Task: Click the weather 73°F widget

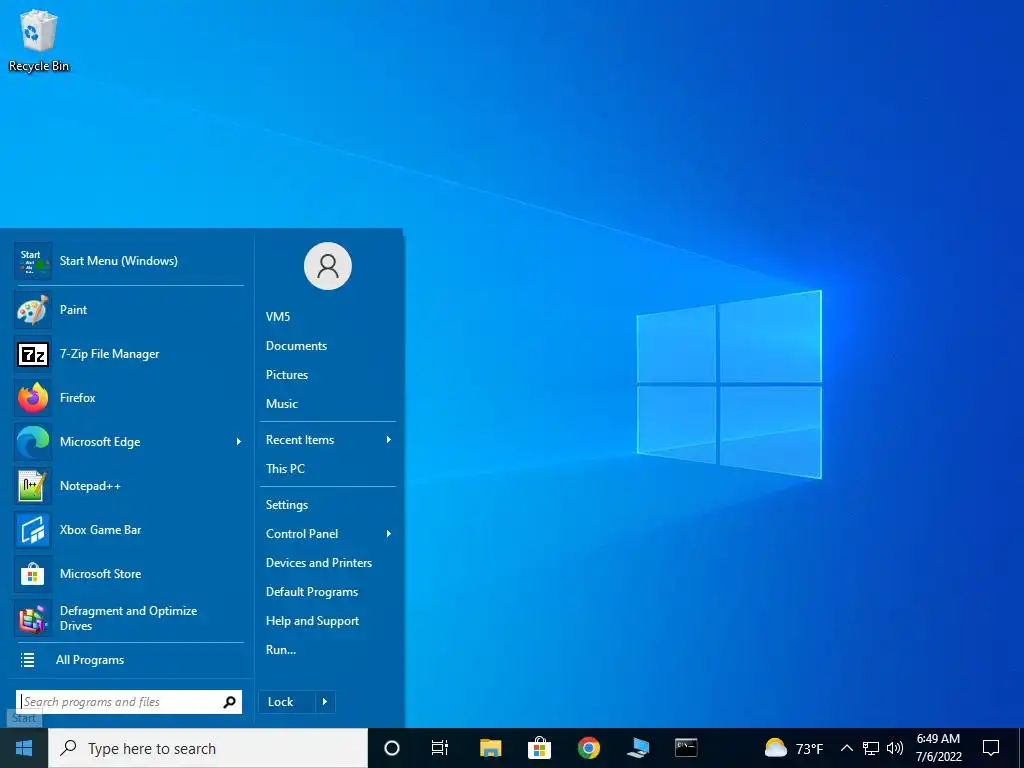Action: click(793, 748)
